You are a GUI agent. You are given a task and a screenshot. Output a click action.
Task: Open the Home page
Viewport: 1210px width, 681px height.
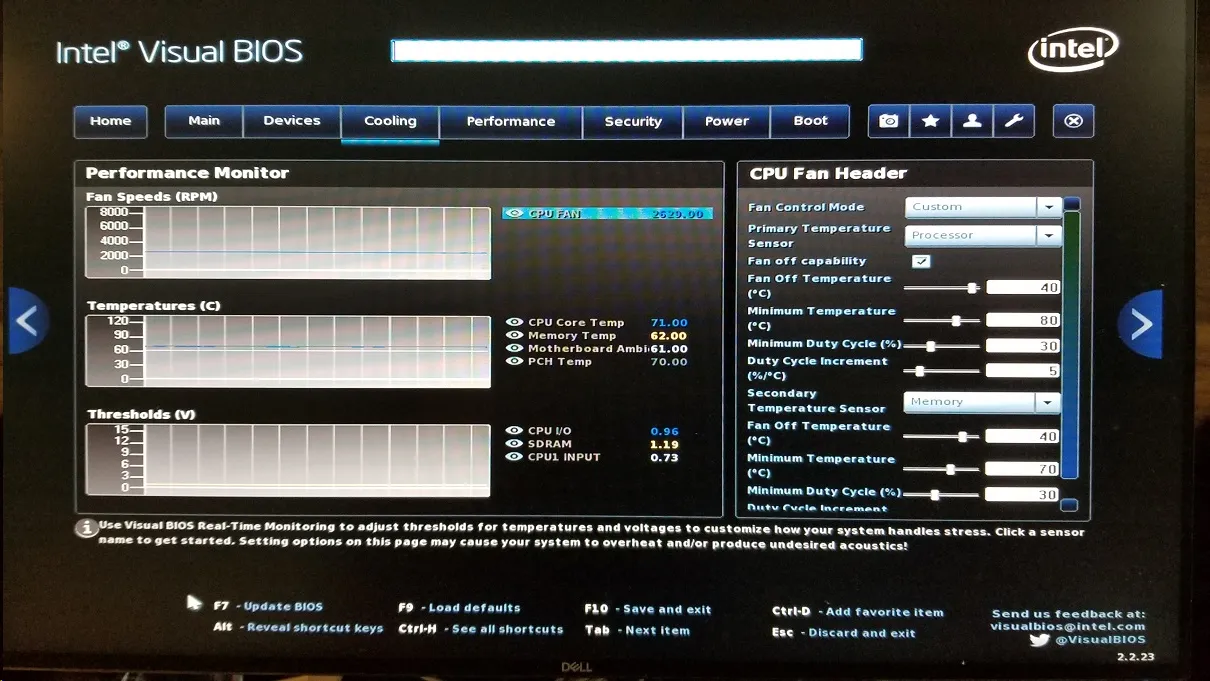tap(110, 121)
